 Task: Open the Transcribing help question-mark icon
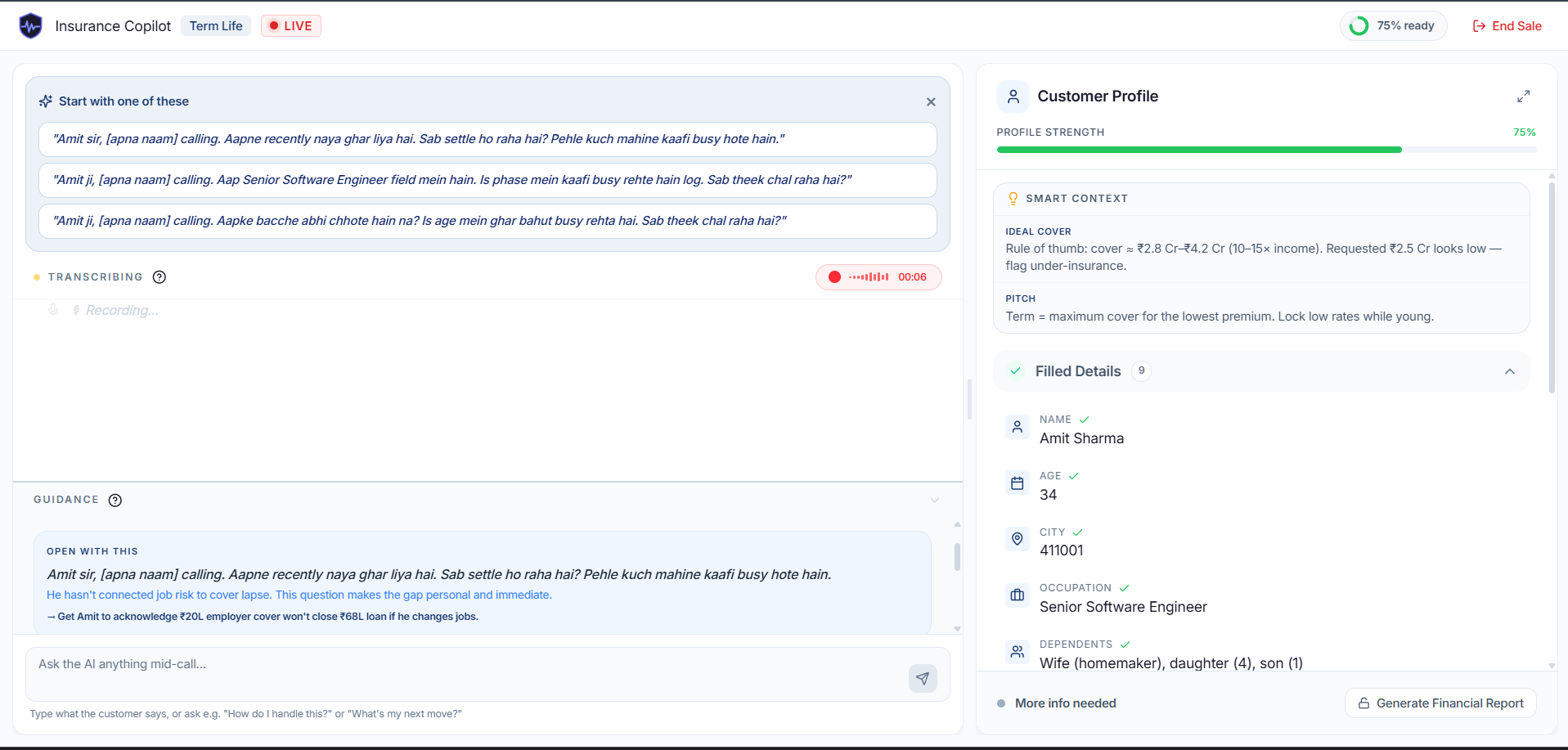[159, 277]
